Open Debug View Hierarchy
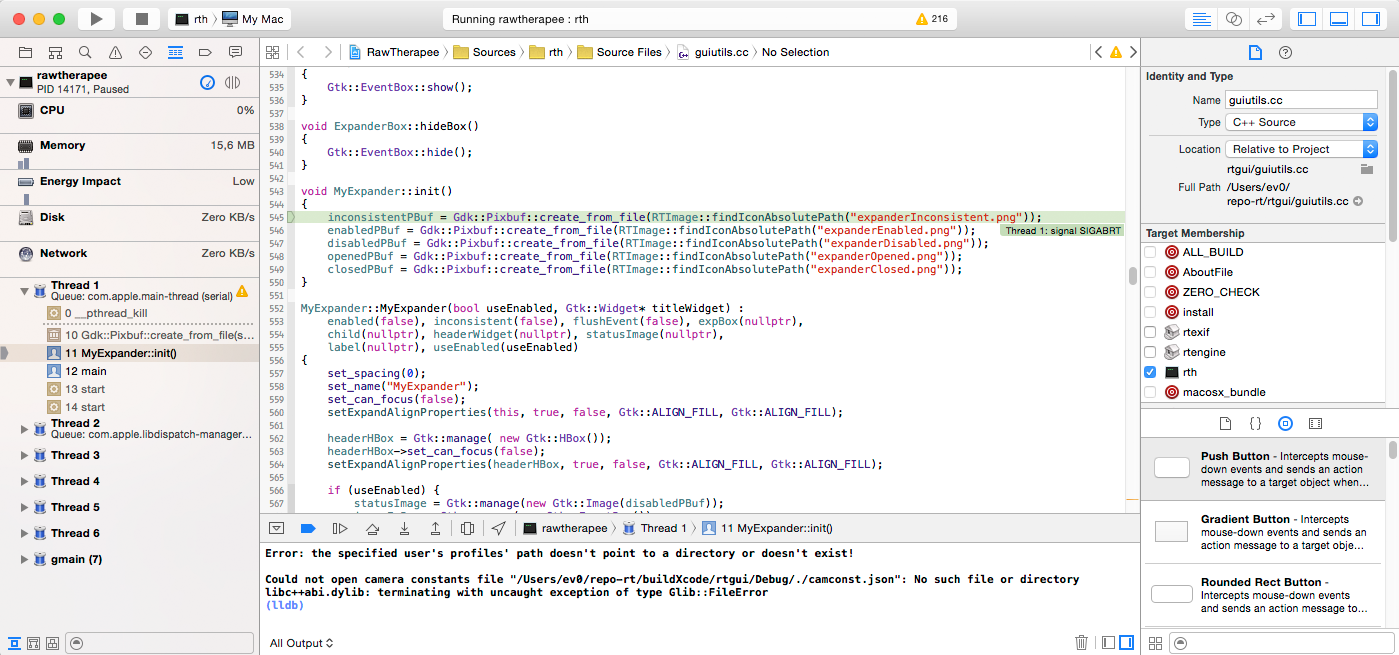The height and width of the screenshot is (655, 1399). click(x=468, y=528)
